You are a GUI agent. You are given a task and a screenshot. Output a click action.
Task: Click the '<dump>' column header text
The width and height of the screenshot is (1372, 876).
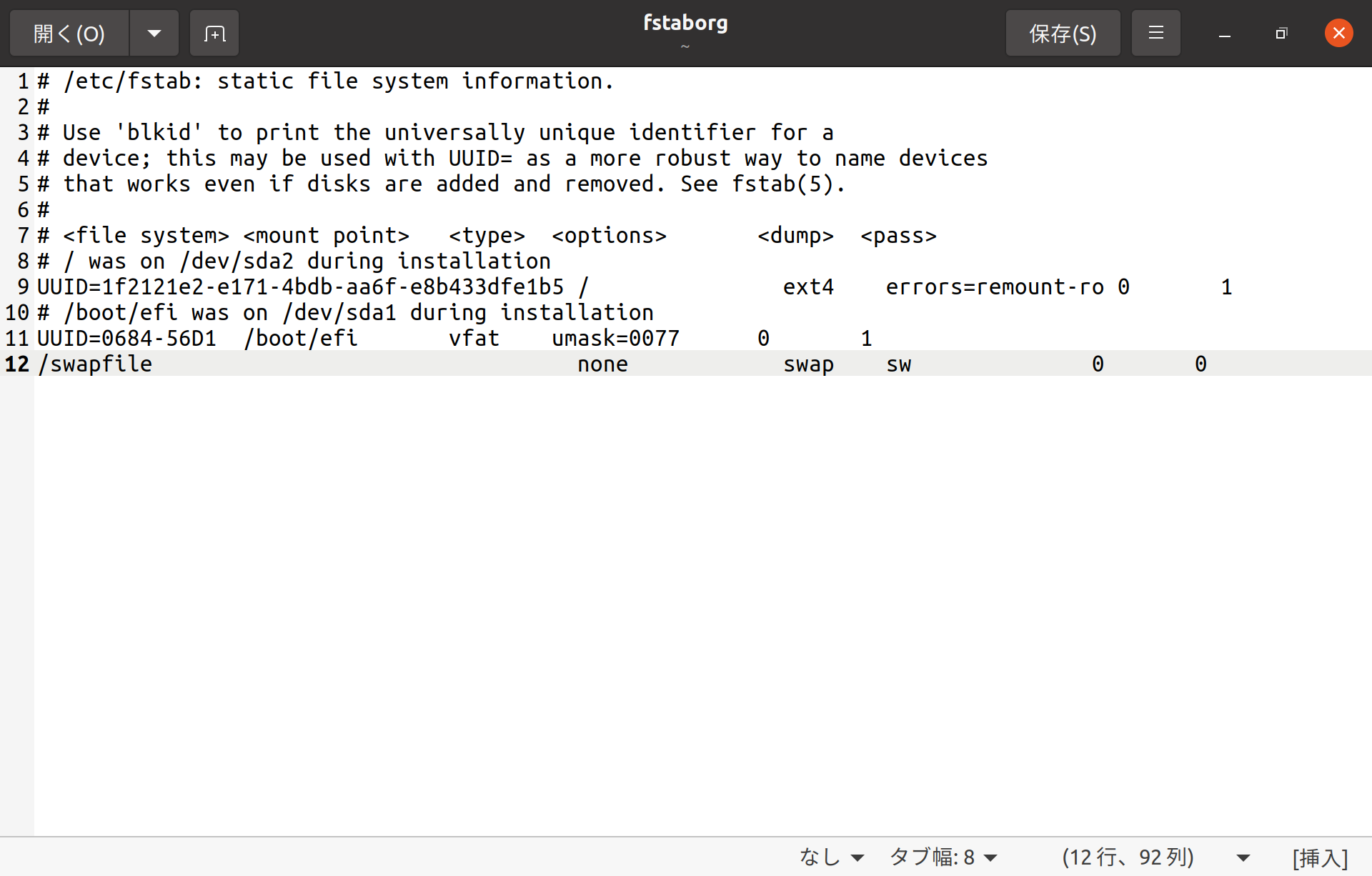[795, 235]
